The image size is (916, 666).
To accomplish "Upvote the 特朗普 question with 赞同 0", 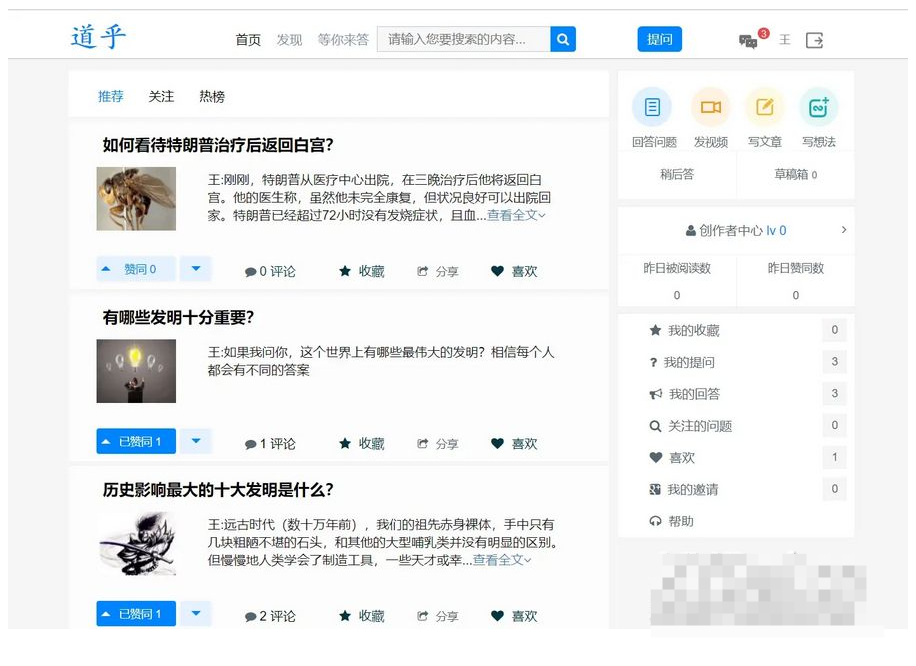I will (136, 269).
